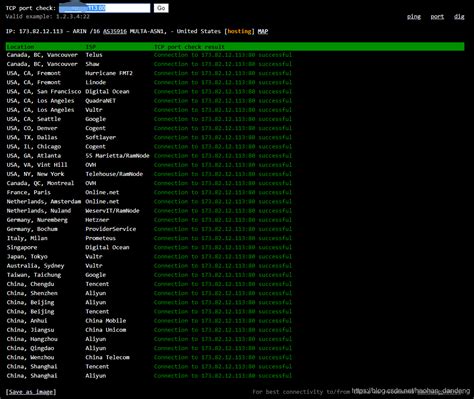
Task: Select the Netherlands, Amsterdam location
Action: (x=44, y=202)
